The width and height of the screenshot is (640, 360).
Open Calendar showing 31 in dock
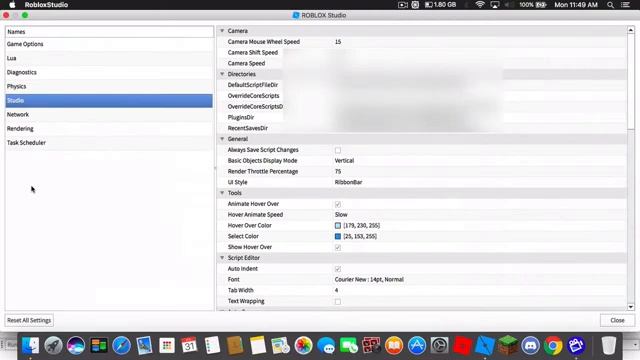189,346
